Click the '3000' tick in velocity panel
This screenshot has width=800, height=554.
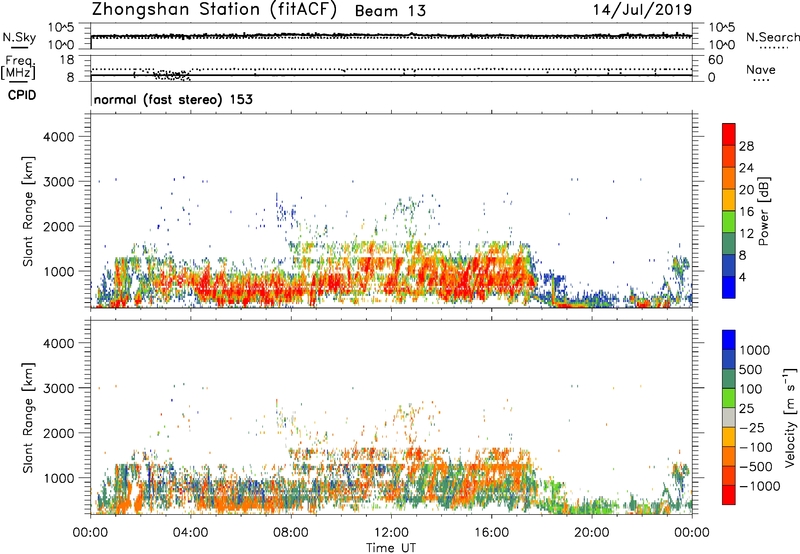pos(58,388)
